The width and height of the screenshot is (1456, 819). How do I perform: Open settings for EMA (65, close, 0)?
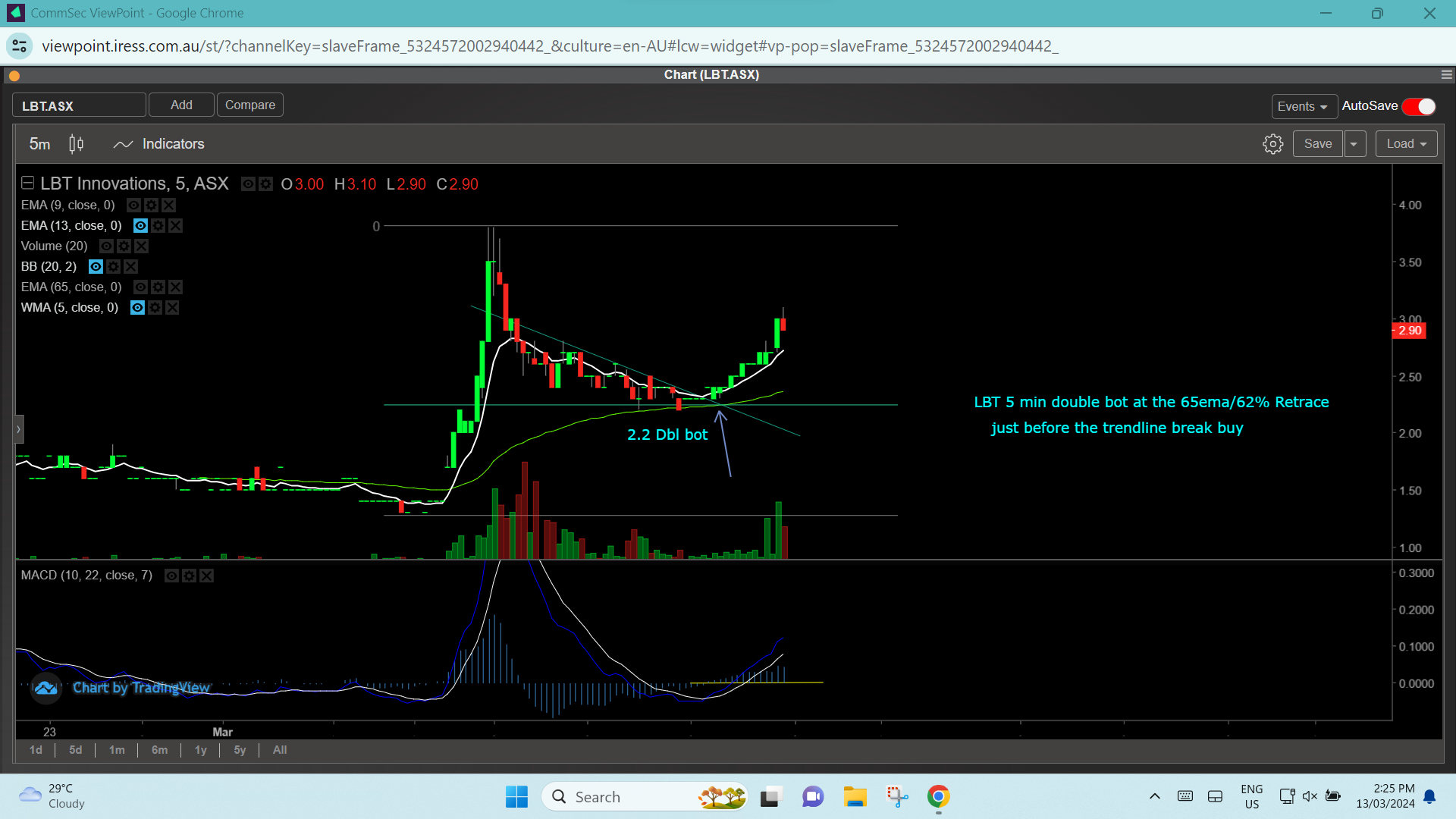pyautogui.click(x=158, y=287)
